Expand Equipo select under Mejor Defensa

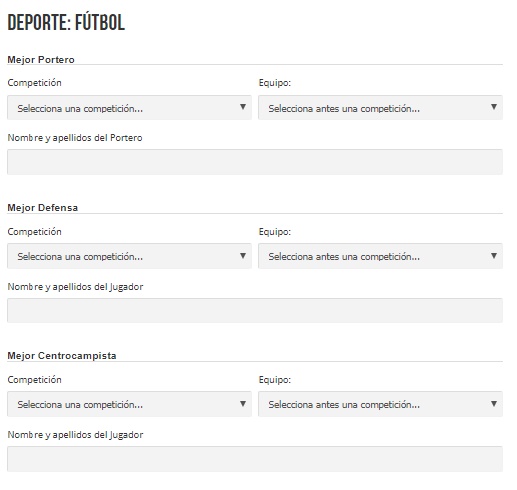point(380,256)
